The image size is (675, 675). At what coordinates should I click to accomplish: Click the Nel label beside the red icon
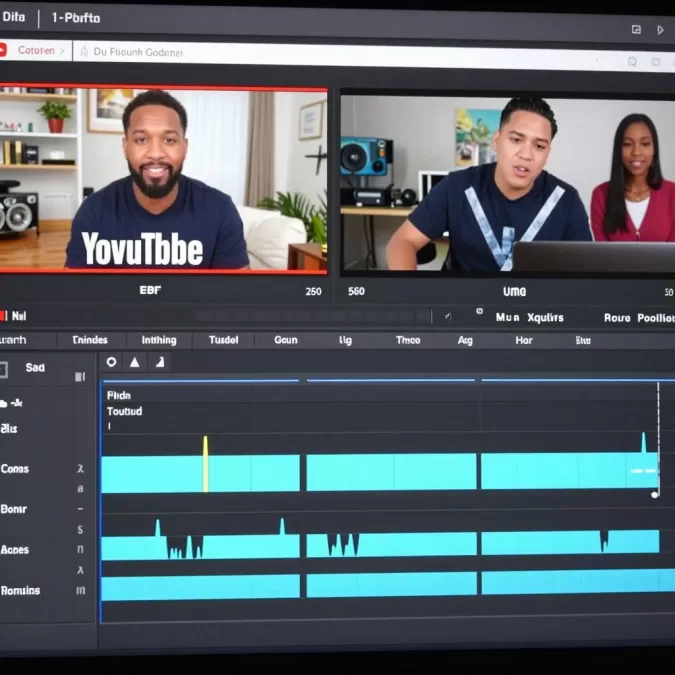[x=19, y=316]
